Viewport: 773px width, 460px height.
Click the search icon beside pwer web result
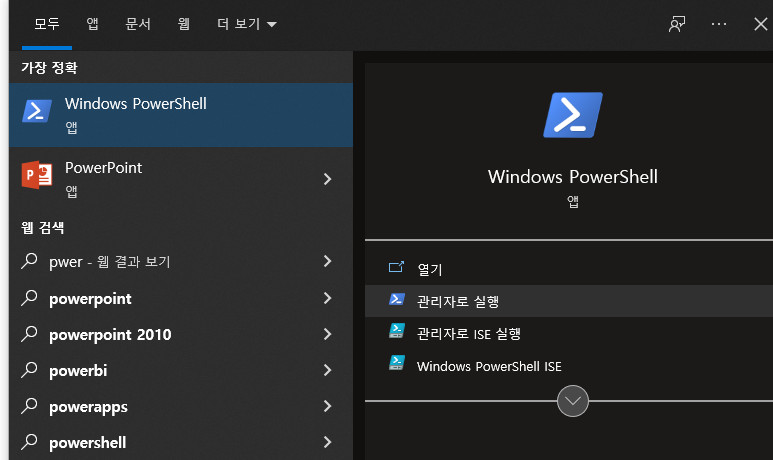pyautogui.click(x=30, y=261)
